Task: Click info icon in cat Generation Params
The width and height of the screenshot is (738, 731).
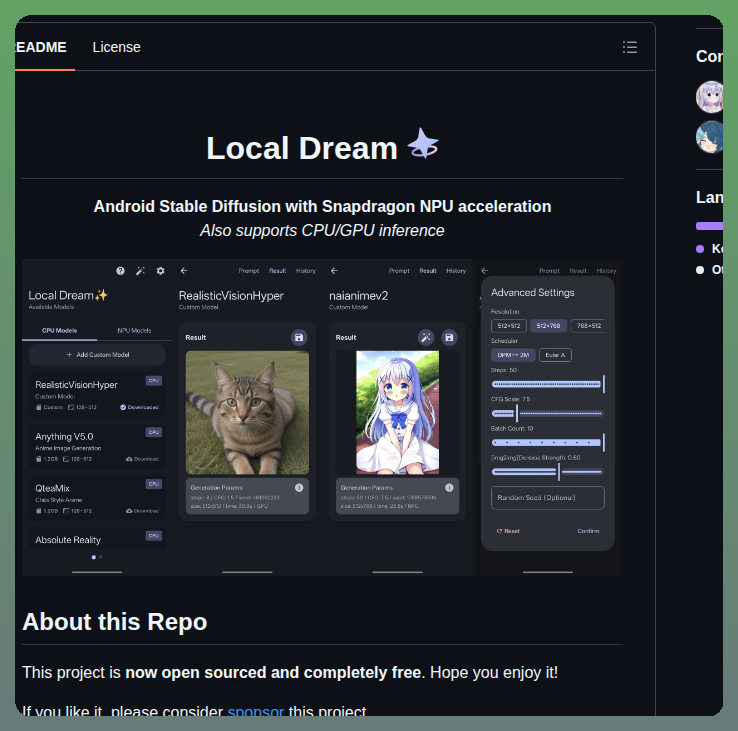Action: click(x=299, y=488)
